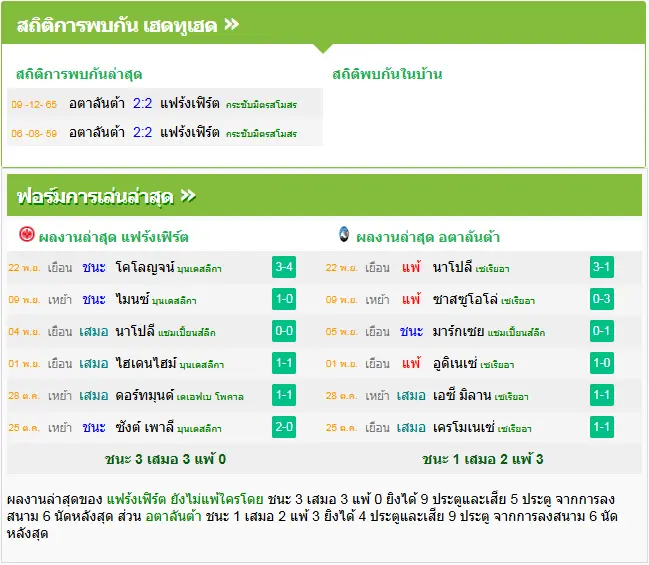Click the blue ชนะ result beside มาร์กเซย
The image size is (649, 565).
pyautogui.click(x=411, y=331)
